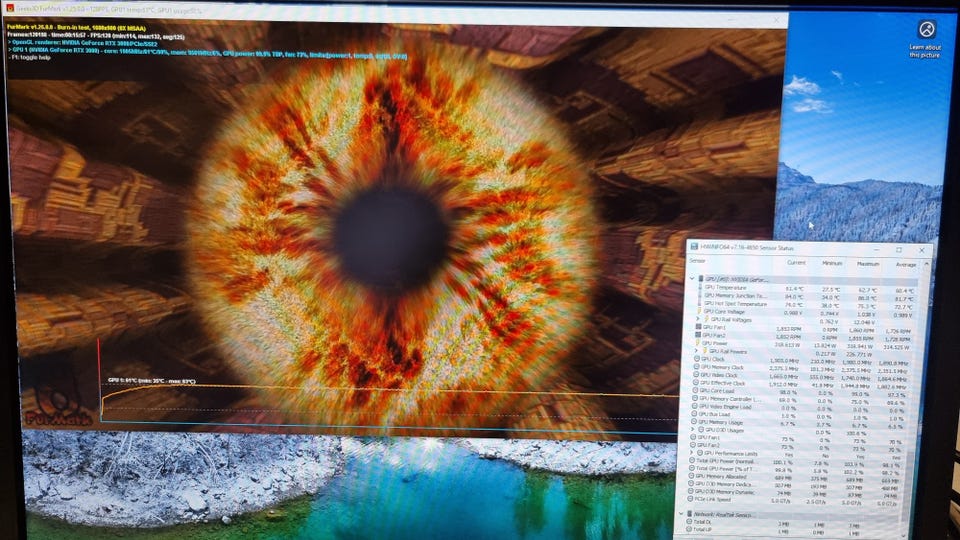This screenshot has width=960, height=540.
Task: Expand the GPU D3D Usages node
Action: (692, 429)
